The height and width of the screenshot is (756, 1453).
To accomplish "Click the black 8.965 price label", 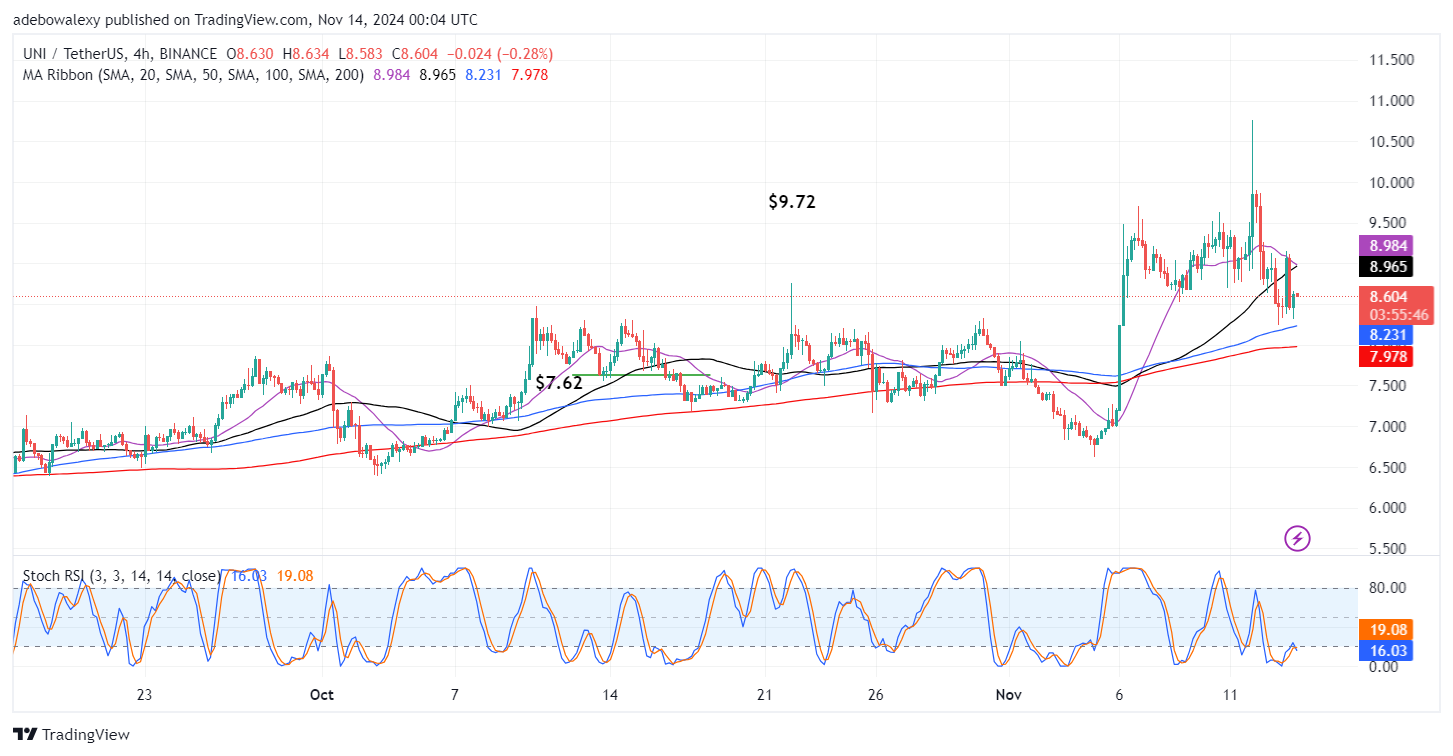I will (1385, 267).
